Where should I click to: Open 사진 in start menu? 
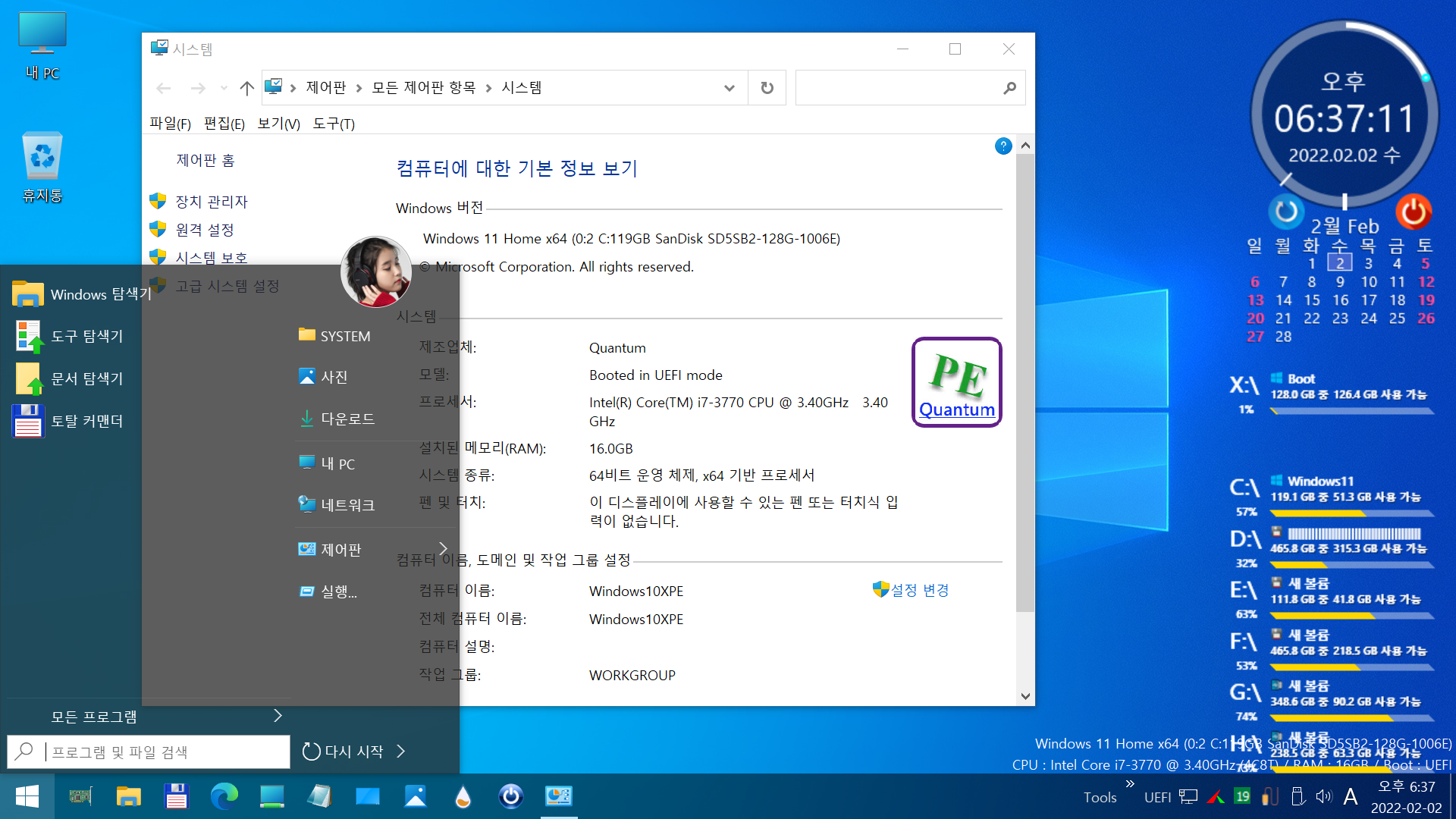point(323,377)
